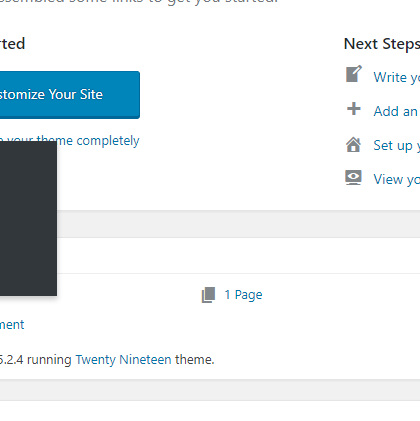Click inside the dark flyout submenu panel
This screenshot has width=420, height=421.
point(28,218)
